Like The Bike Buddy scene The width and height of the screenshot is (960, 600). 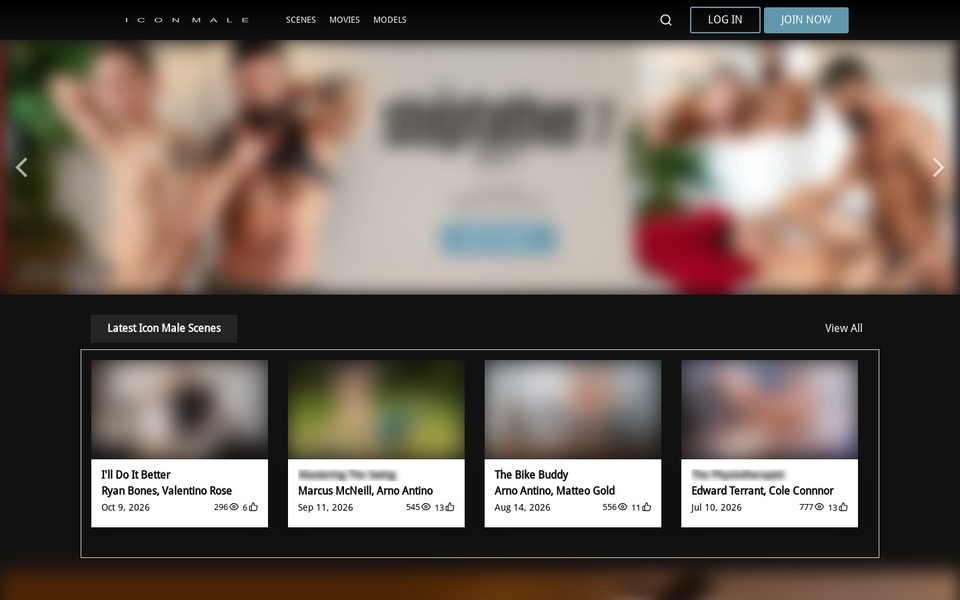coord(647,507)
